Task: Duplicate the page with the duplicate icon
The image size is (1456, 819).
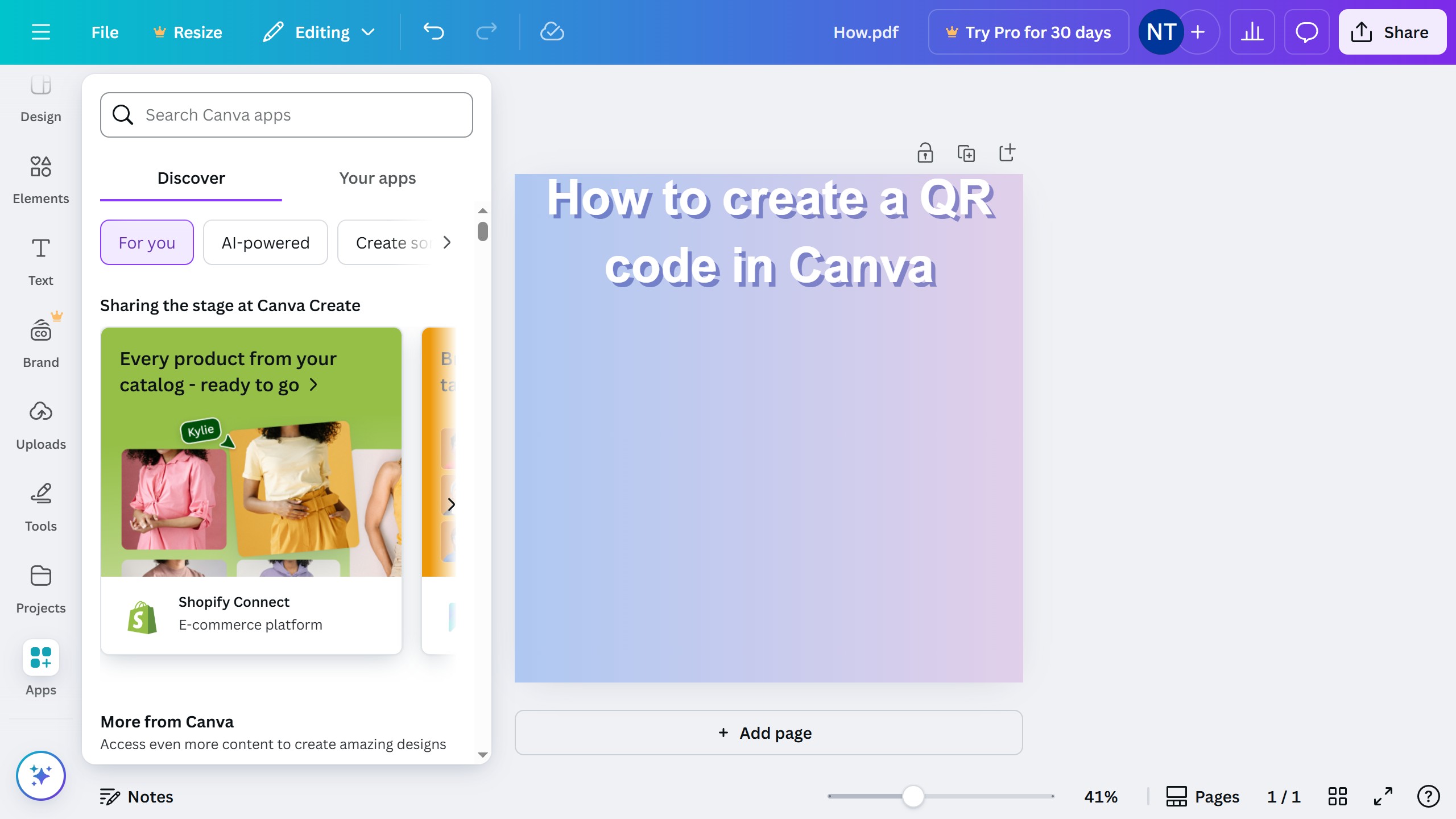Action: click(x=966, y=153)
